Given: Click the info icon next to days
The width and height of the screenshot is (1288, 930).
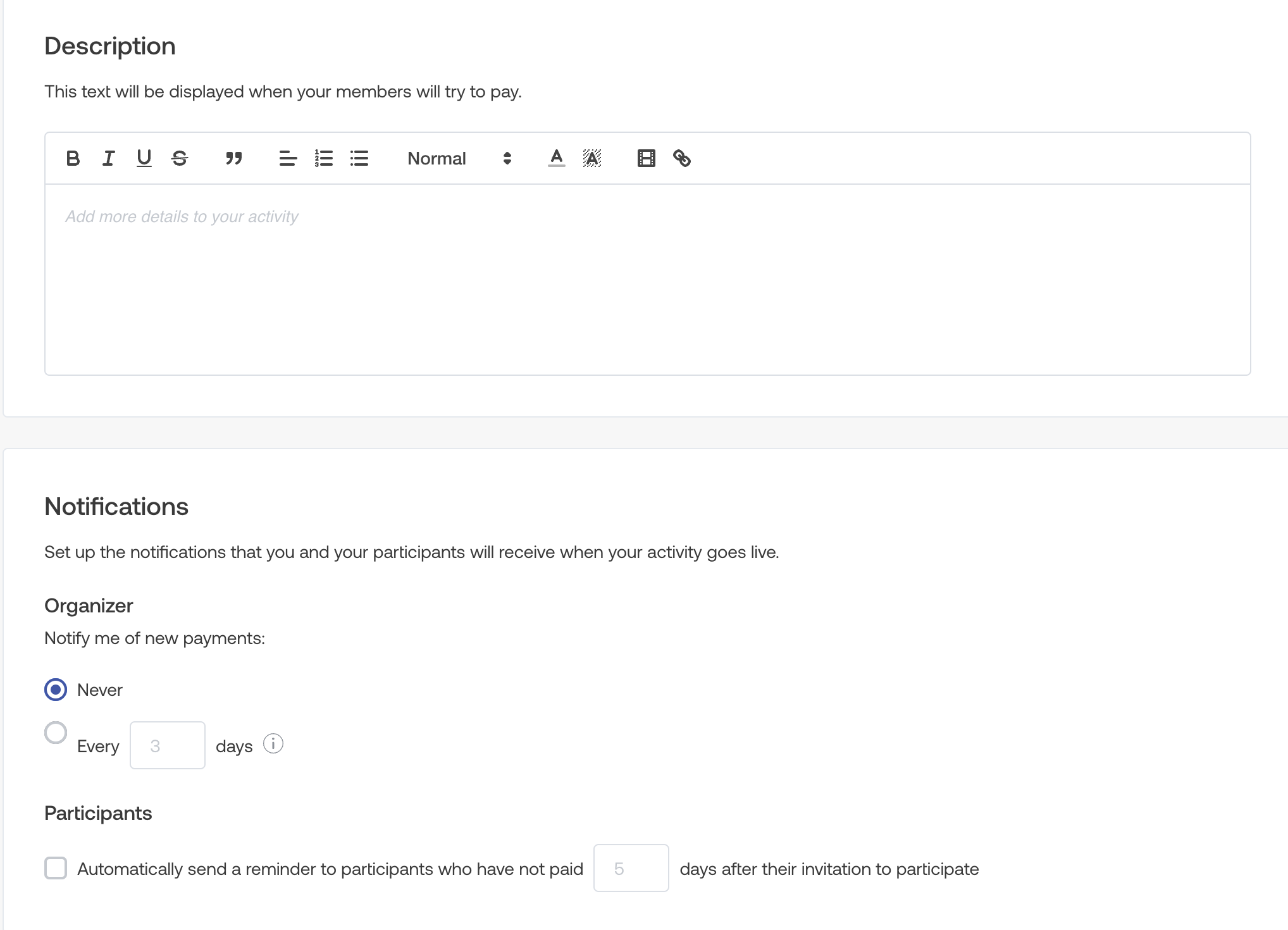Looking at the screenshot, I should click(x=273, y=743).
